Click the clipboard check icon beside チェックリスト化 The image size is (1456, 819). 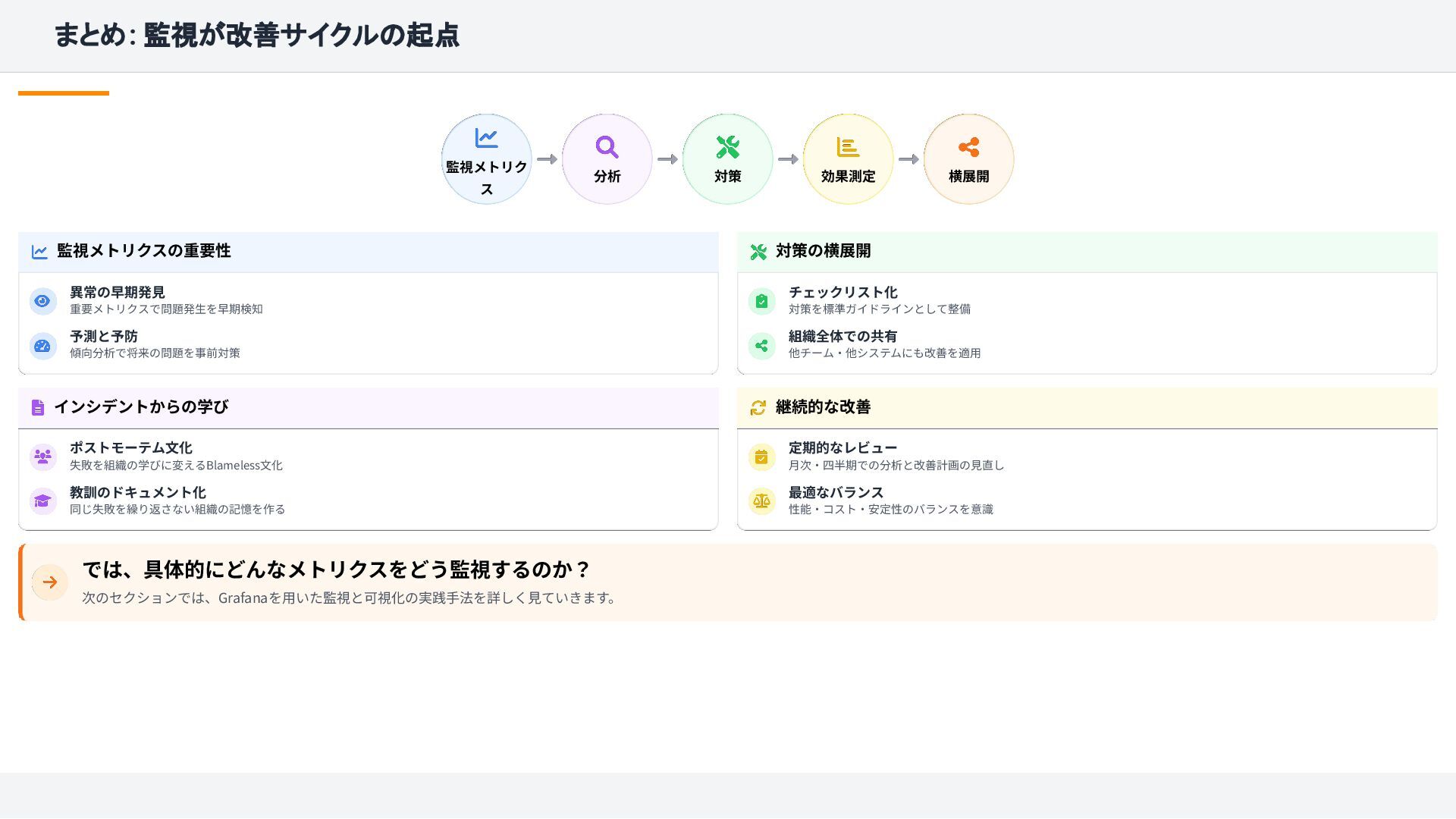(x=761, y=301)
